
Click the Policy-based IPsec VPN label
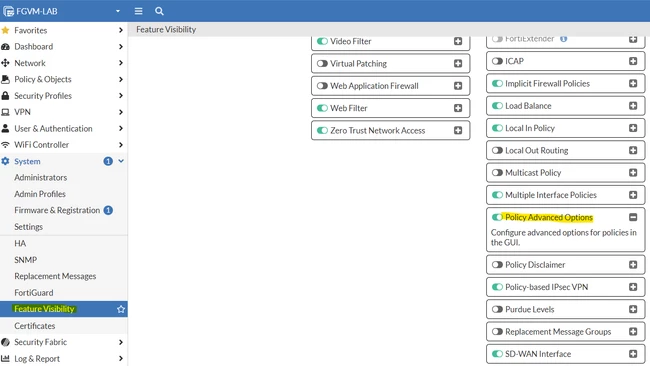coord(546,287)
